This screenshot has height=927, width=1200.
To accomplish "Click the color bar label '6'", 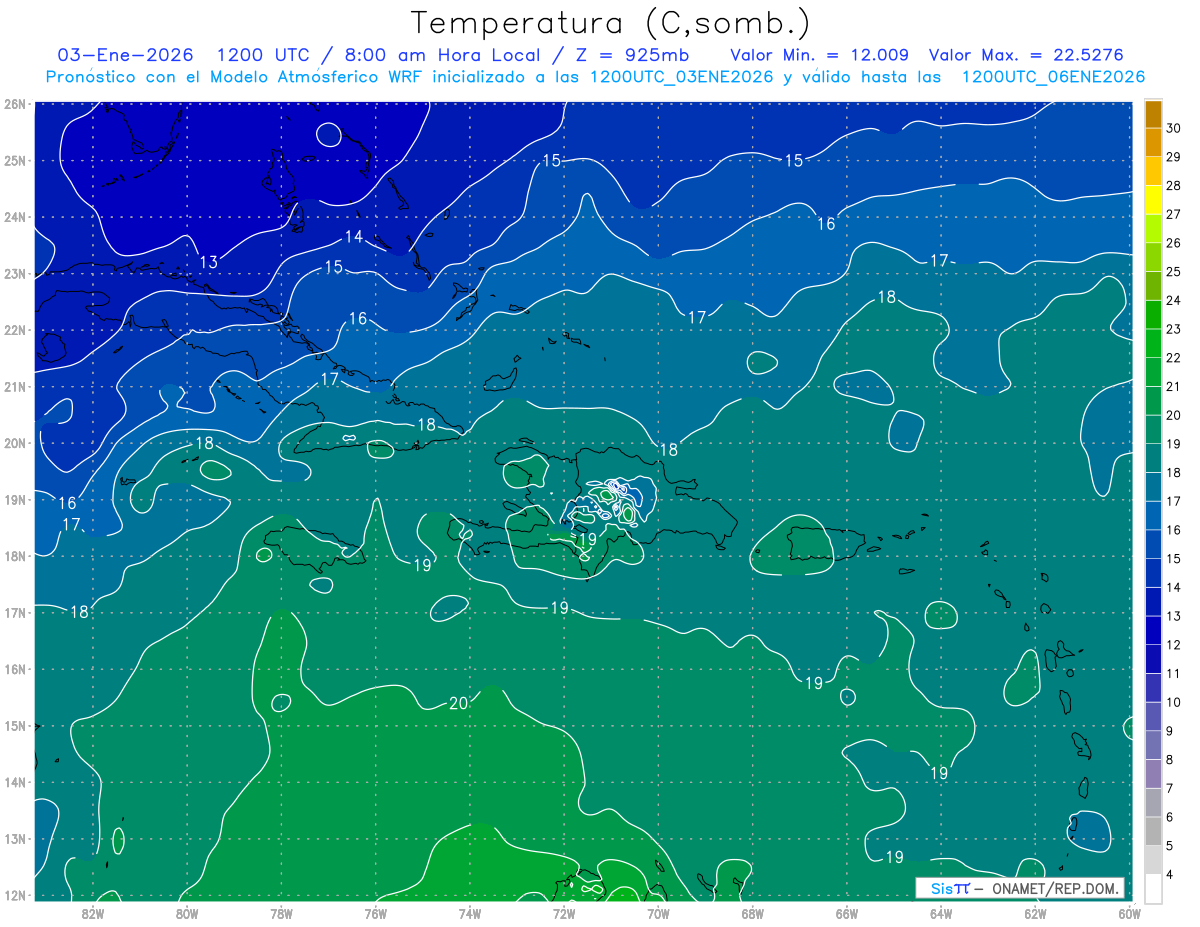I will (1170, 817).
